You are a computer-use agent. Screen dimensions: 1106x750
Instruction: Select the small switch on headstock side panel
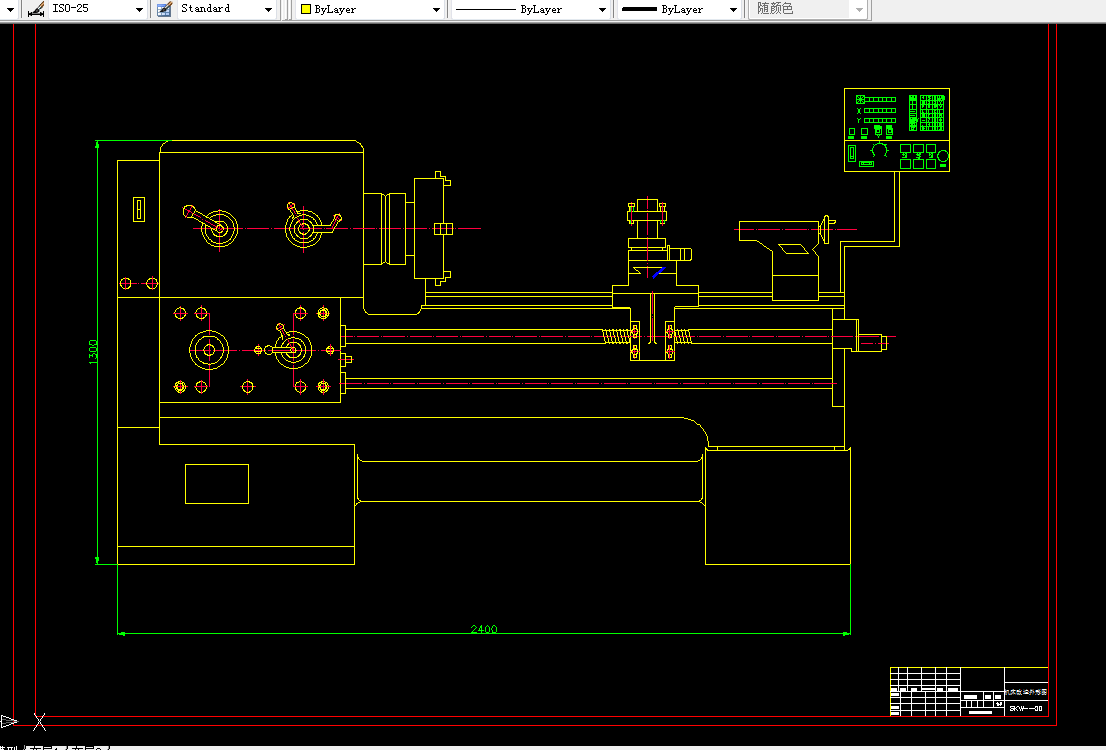(x=139, y=210)
